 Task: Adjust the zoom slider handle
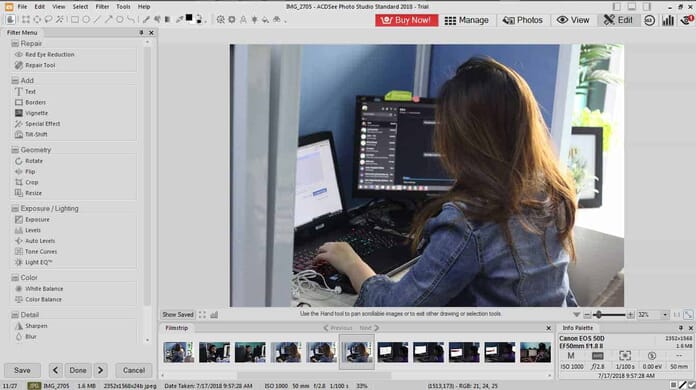598,315
